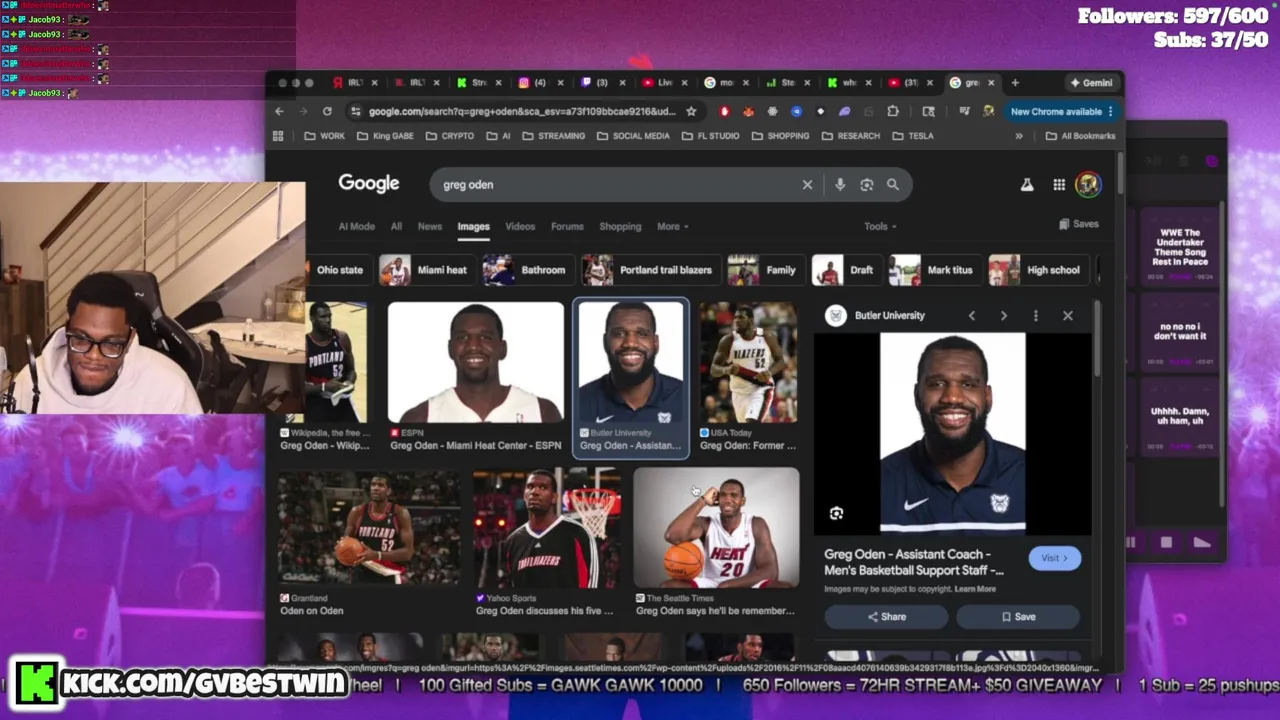Open the Google account avatar

1088,184
